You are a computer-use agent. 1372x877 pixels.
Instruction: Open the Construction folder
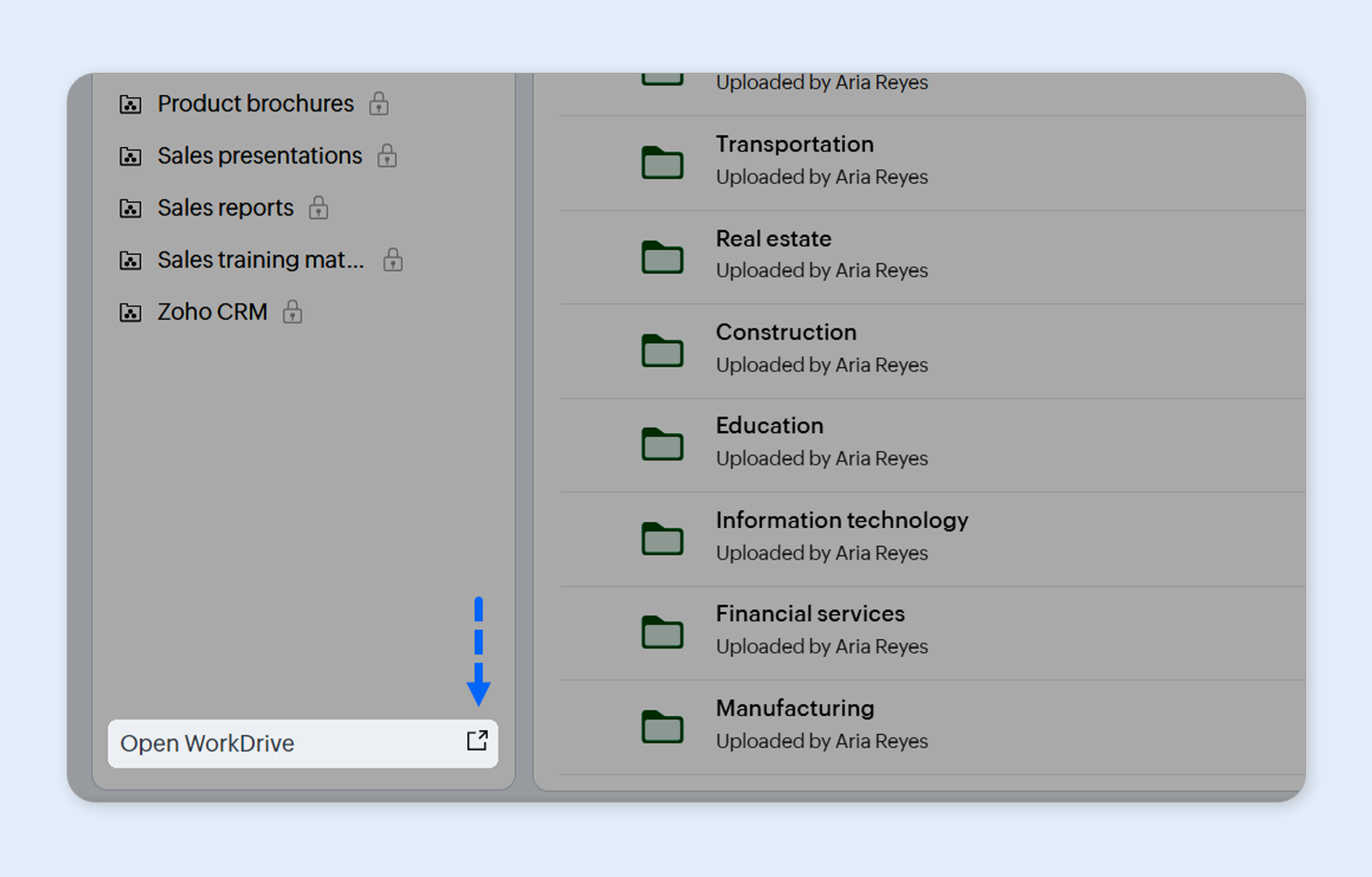pyautogui.click(x=785, y=332)
